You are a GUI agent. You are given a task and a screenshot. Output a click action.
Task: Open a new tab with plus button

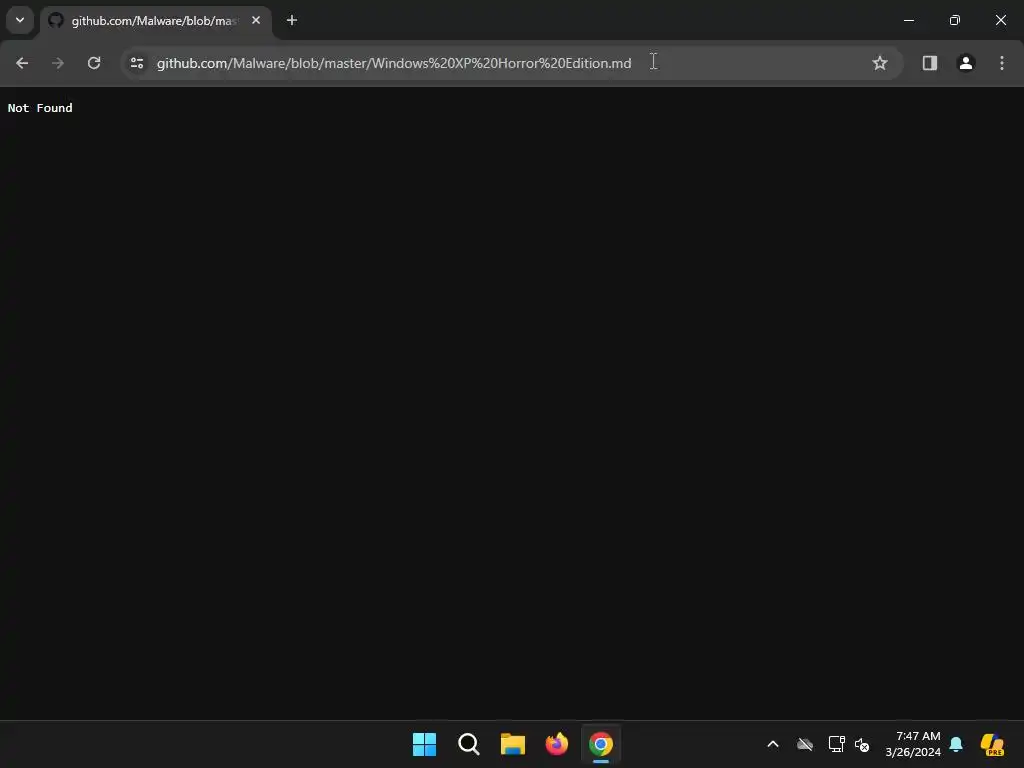(292, 20)
